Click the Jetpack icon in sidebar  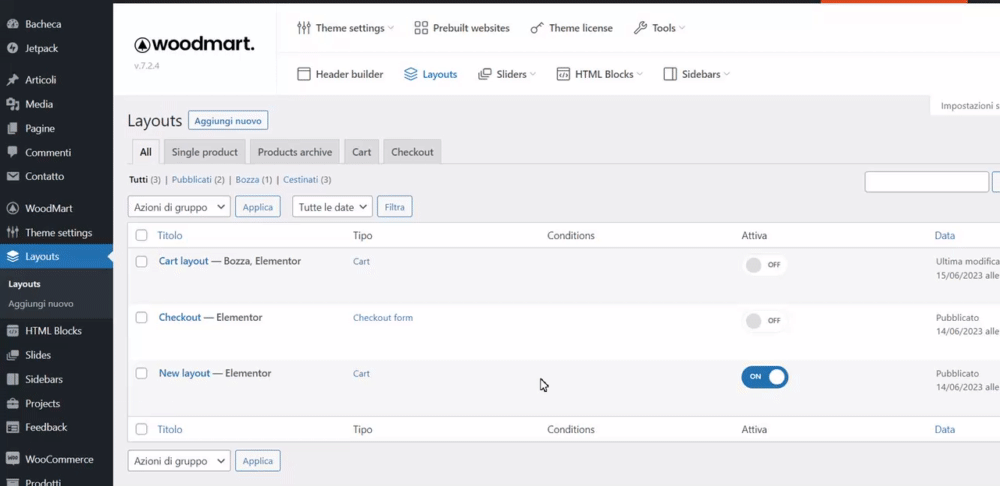tap(12, 48)
